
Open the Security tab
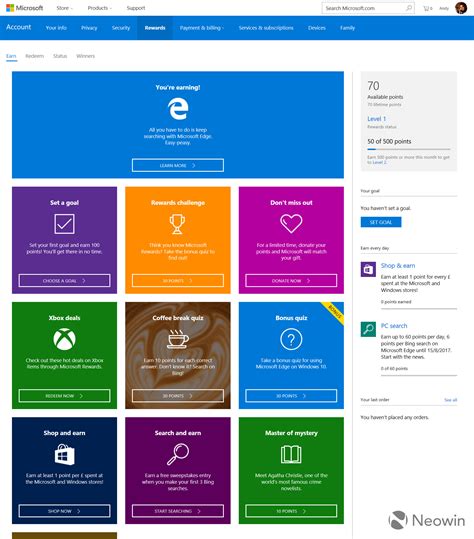tap(121, 28)
